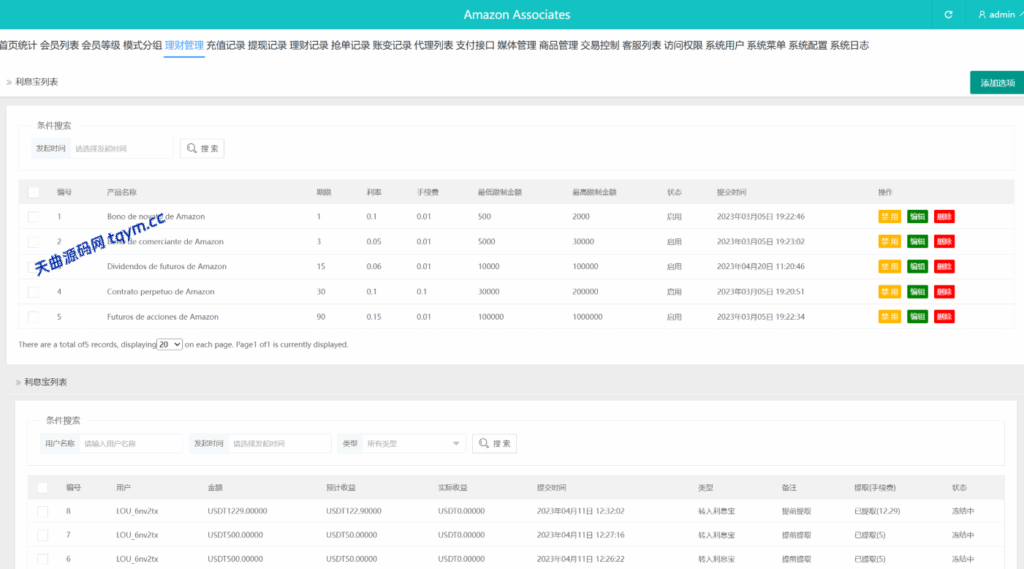
Task: Tick checkbox for record number 7
Action: 42,535
